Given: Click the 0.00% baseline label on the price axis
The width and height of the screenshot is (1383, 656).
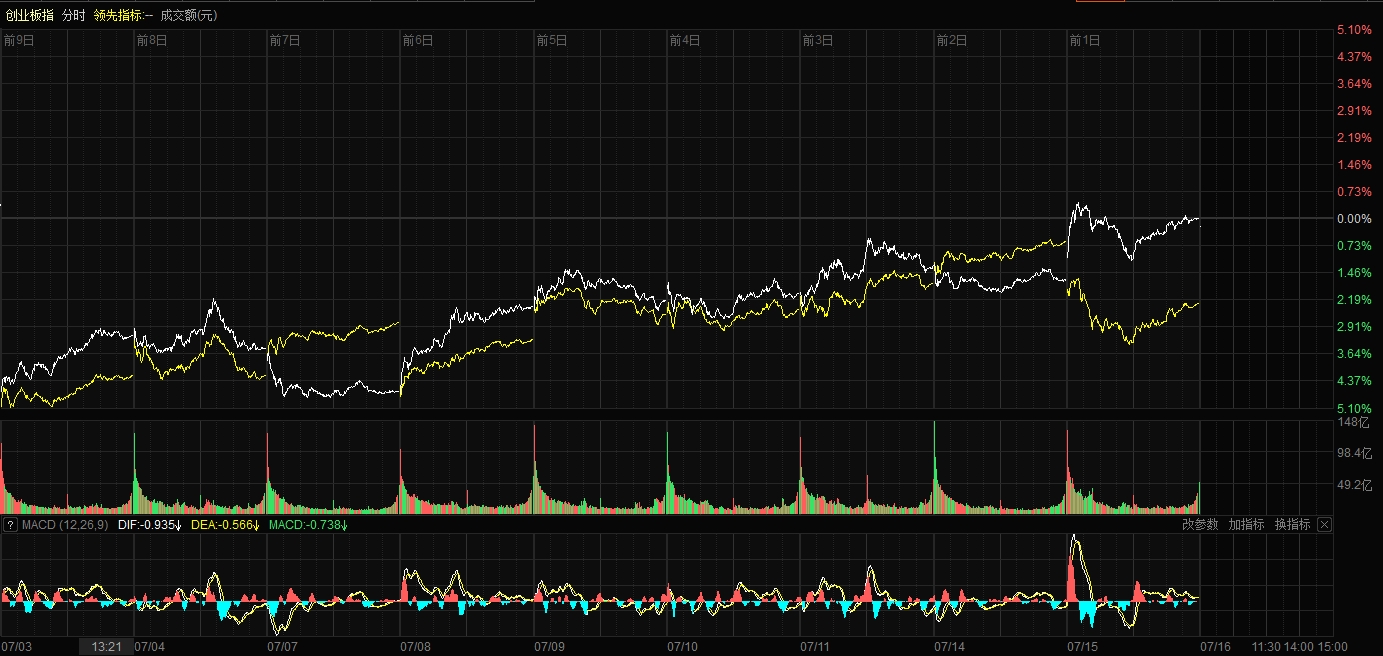Looking at the screenshot, I should (x=1353, y=218).
